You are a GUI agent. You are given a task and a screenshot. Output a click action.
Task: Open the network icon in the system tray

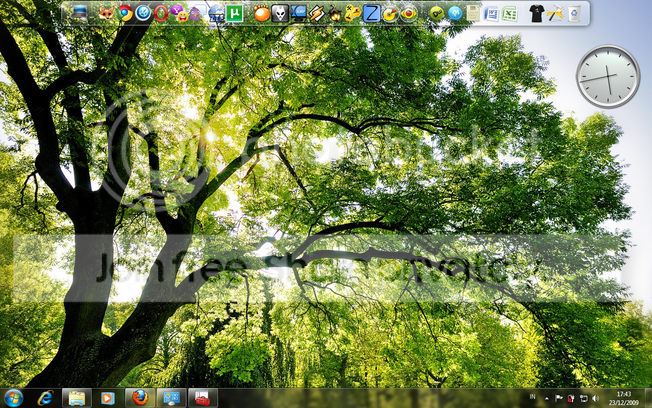tap(584, 398)
